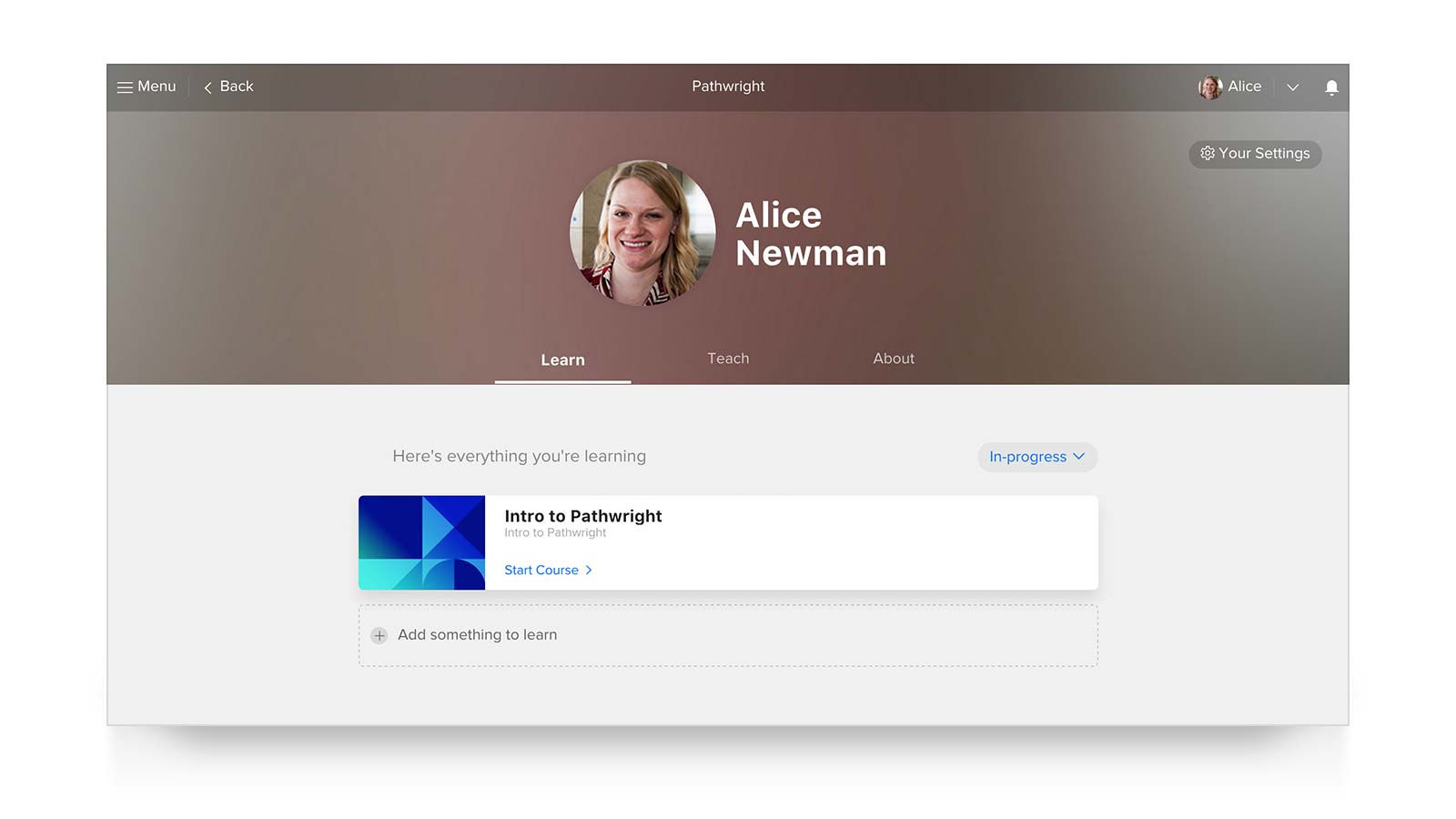
Task: Go Back using the header arrow
Action: (228, 86)
